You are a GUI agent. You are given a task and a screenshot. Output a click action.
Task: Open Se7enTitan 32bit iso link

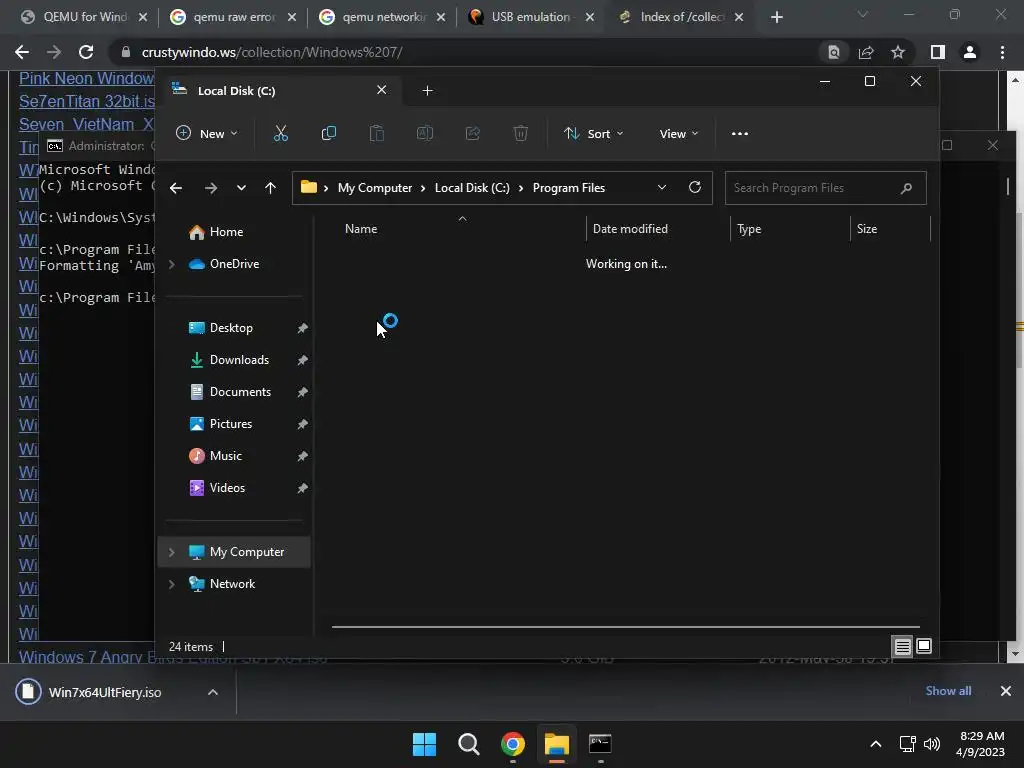[x=86, y=101]
